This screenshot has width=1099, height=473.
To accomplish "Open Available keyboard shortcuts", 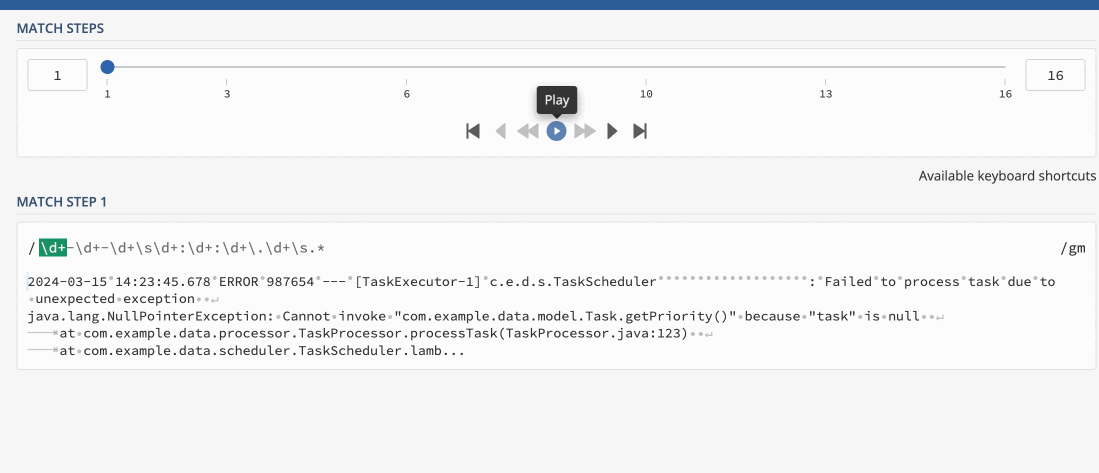I will [1007, 176].
